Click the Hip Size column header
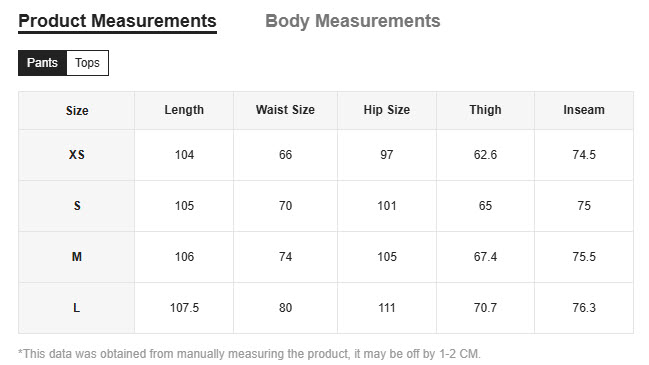 tap(387, 110)
